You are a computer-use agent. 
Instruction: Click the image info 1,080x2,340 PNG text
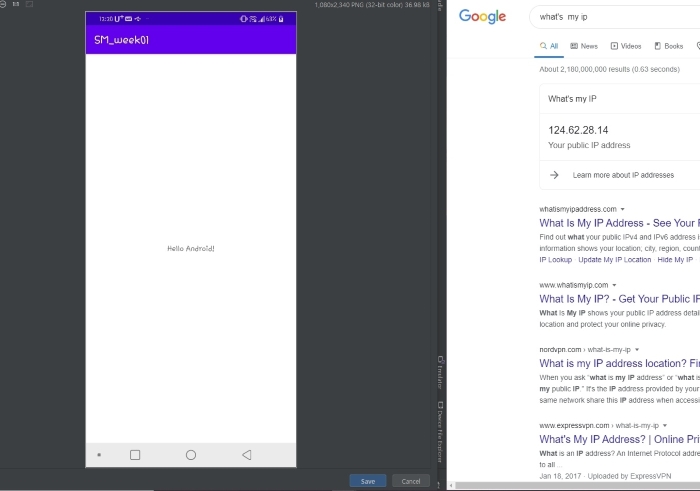point(372,4)
